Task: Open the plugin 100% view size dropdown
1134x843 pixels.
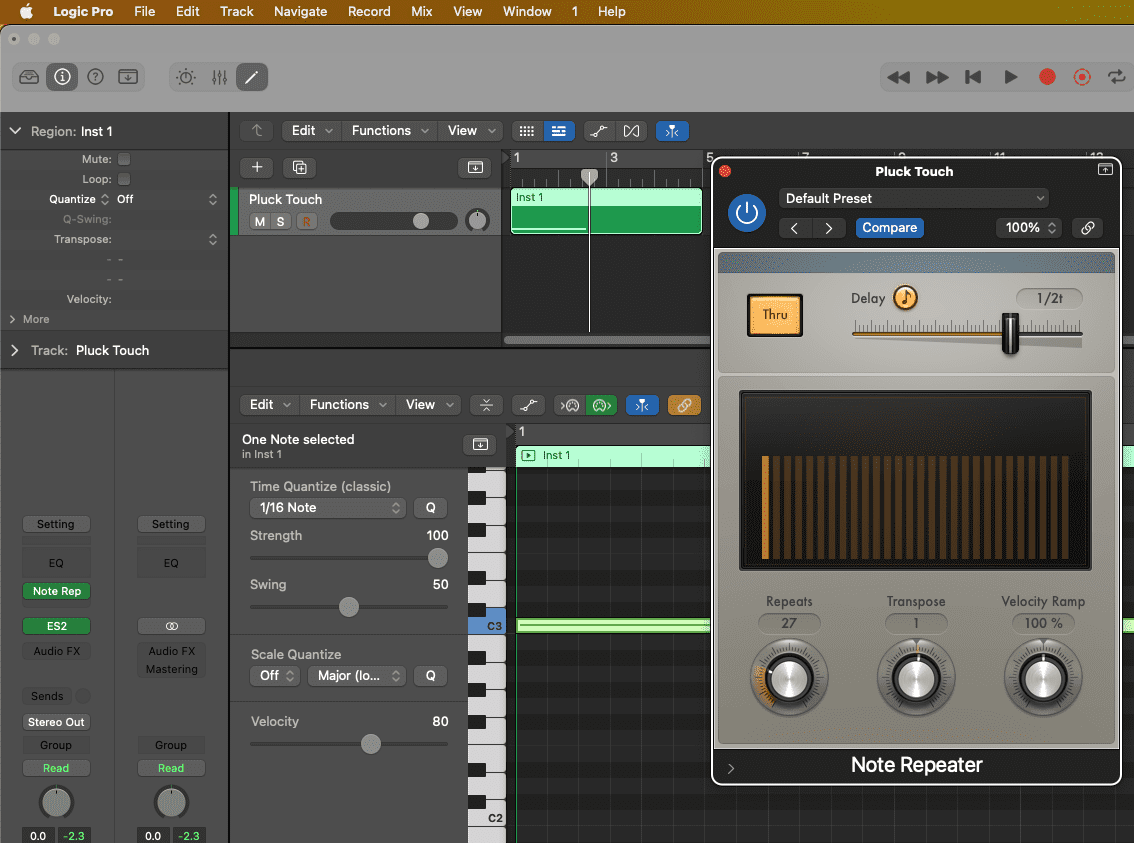Action: (1030, 228)
